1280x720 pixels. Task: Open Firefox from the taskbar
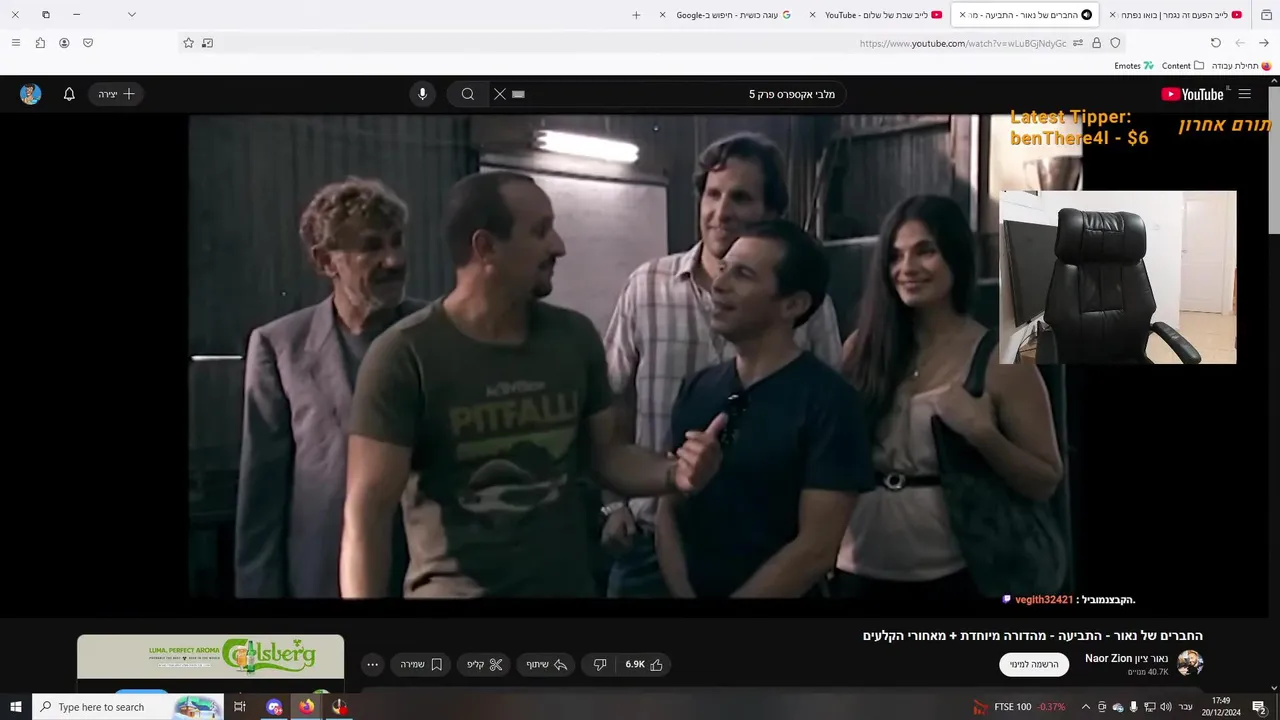click(306, 707)
